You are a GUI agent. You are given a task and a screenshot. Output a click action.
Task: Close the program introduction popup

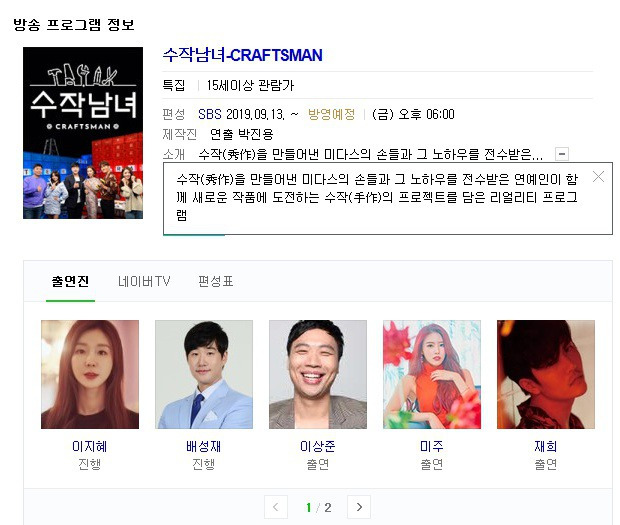598,176
